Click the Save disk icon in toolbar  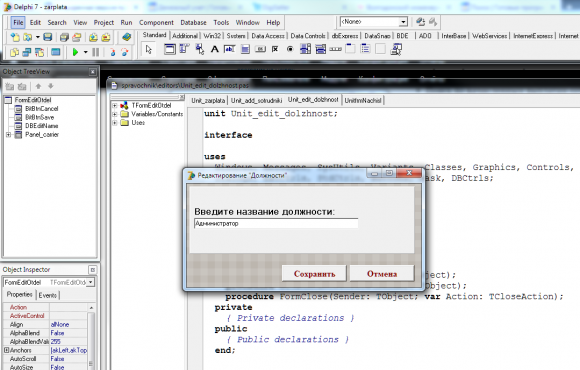[47, 37]
